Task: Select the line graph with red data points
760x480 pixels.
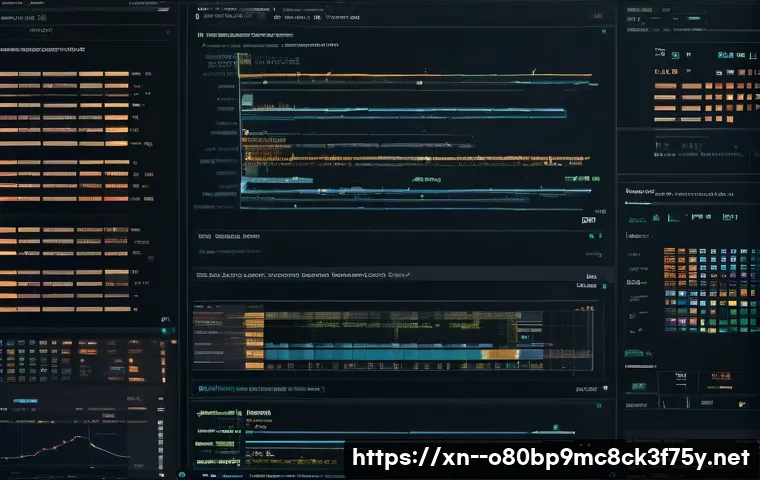Action: point(64,448)
